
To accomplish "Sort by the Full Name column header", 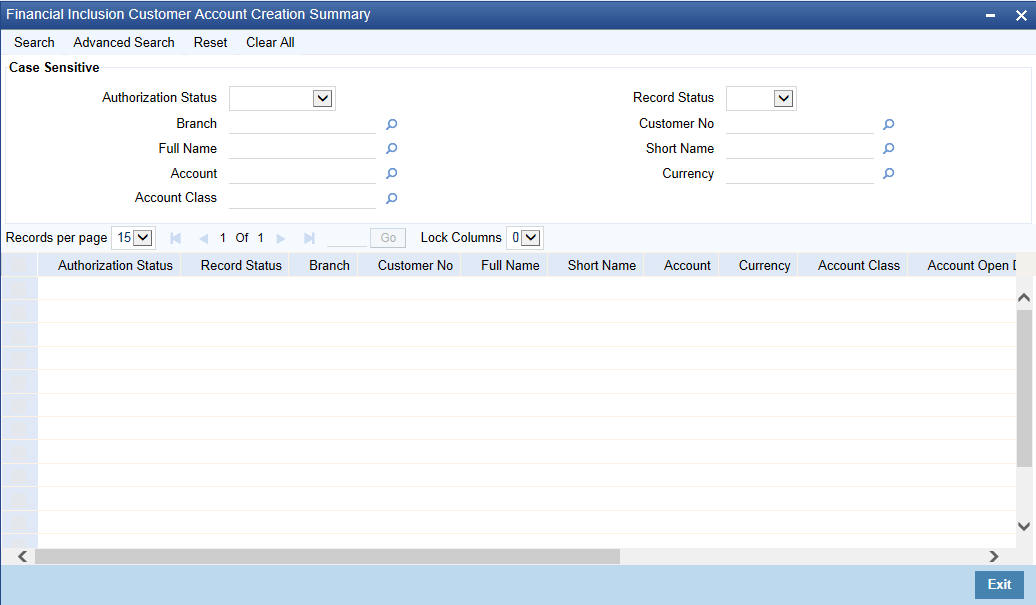I will [x=510, y=266].
